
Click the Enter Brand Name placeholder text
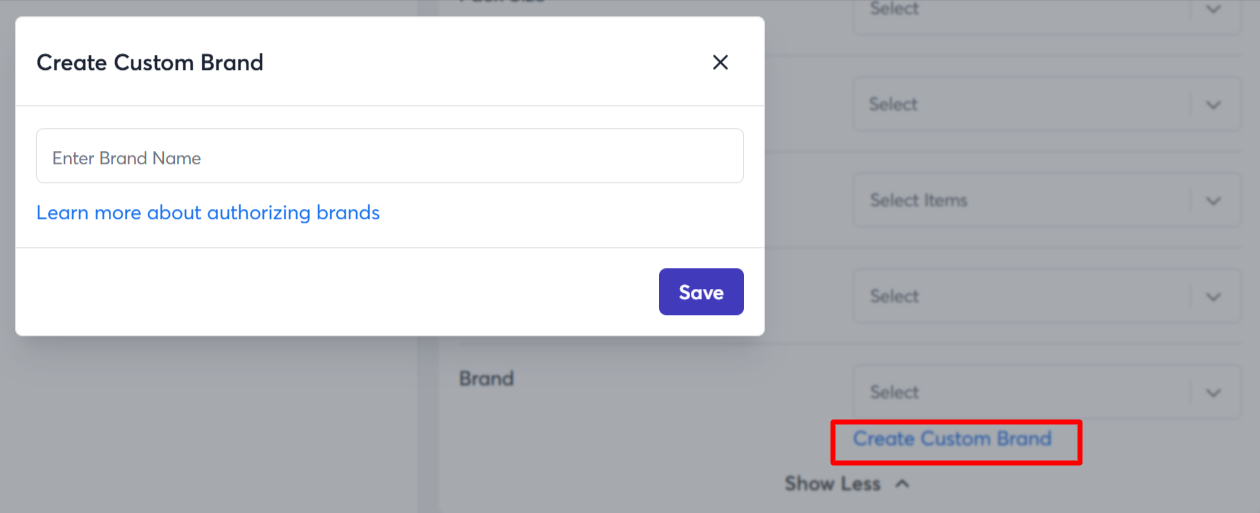click(126, 158)
